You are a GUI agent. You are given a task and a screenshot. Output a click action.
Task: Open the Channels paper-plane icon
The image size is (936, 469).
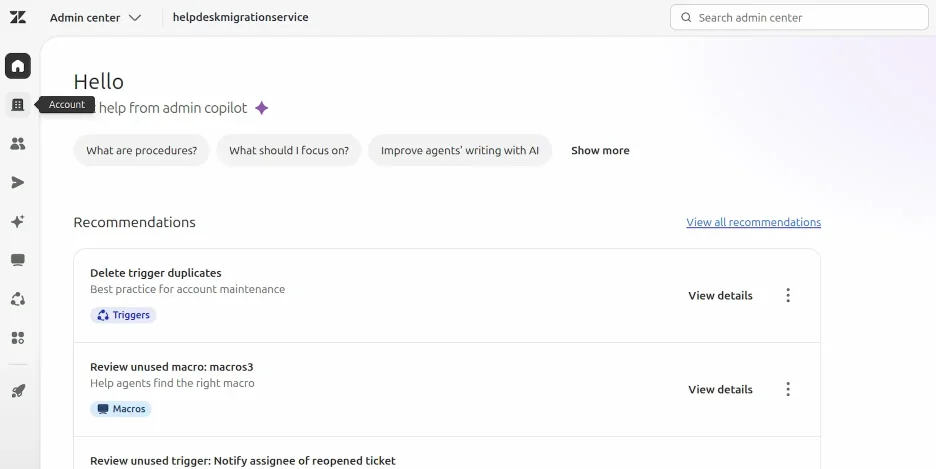pos(18,183)
